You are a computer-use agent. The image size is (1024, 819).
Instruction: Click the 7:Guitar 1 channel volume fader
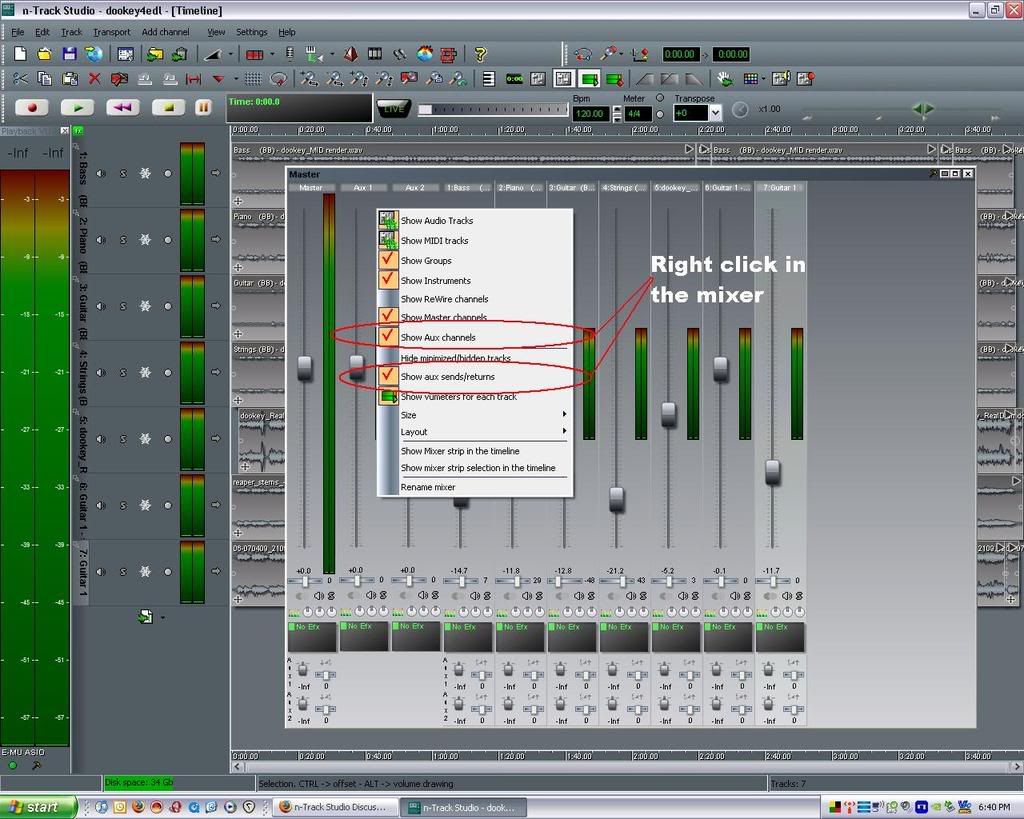(773, 472)
